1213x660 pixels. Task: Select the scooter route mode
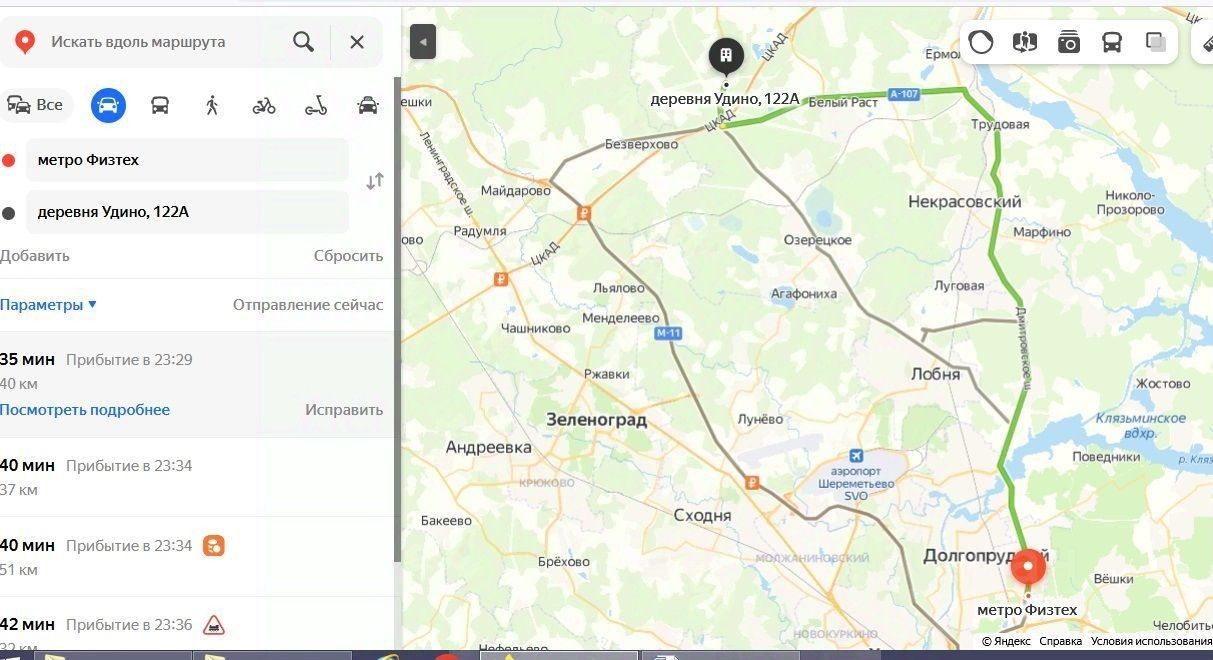pyautogui.click(x=316, y=105)
